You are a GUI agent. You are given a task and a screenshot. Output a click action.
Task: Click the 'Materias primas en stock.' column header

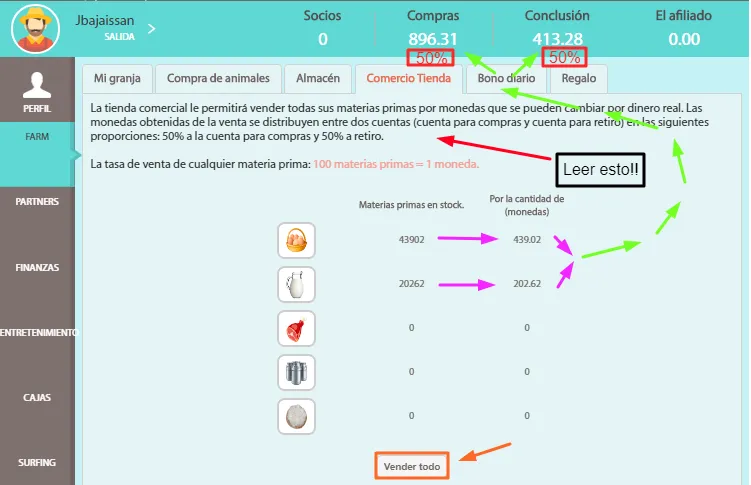tap(411, 205)
